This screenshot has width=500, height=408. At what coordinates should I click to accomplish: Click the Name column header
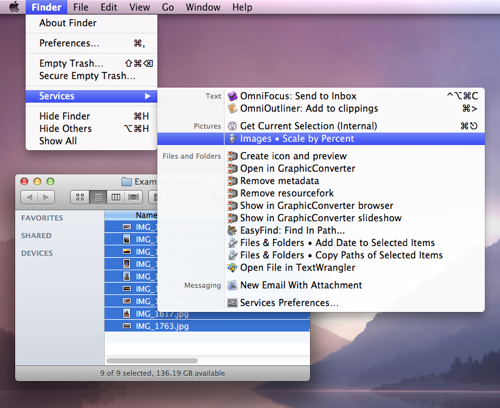(x=146, y=215)
